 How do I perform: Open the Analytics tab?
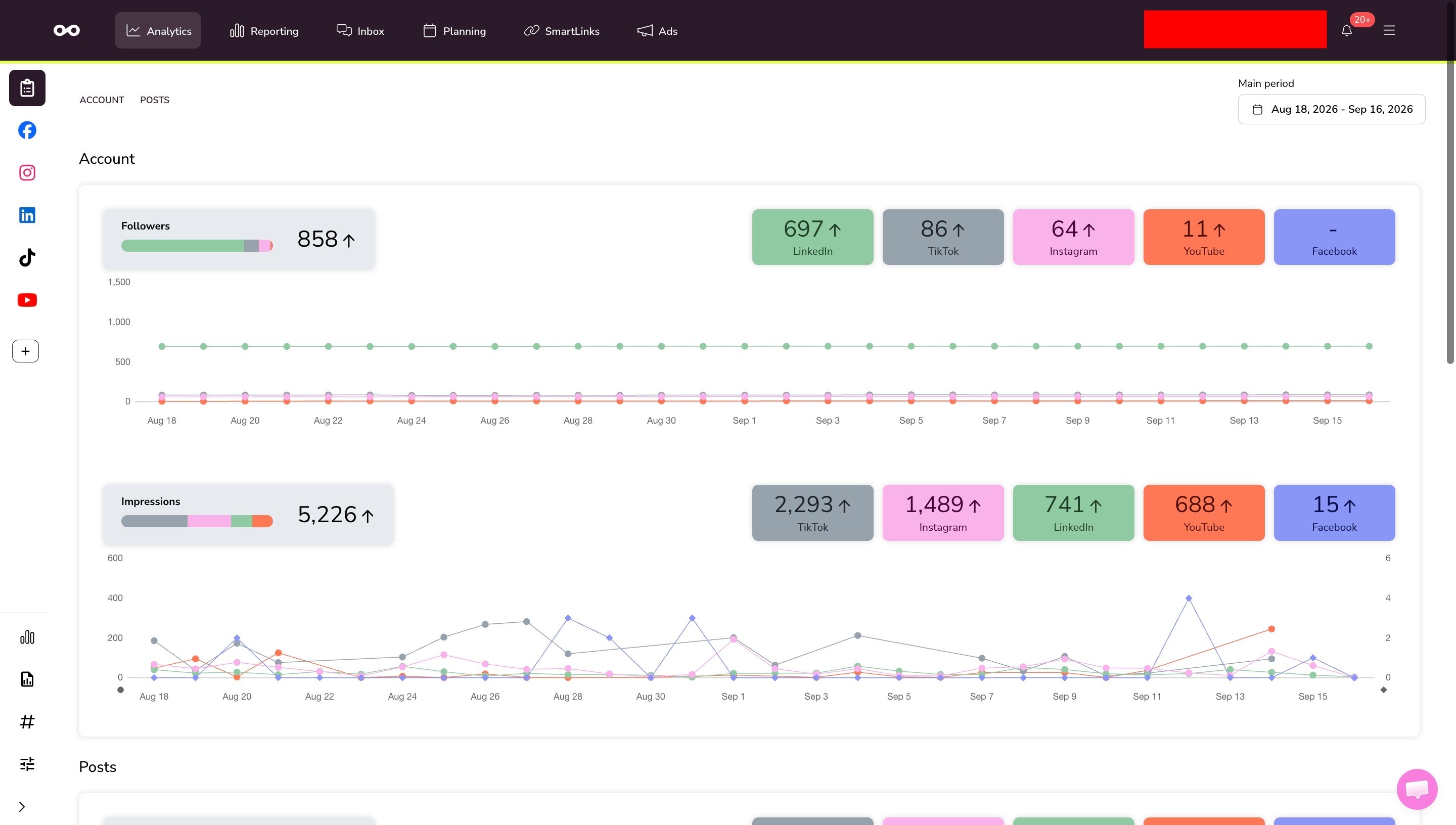click(x=158, y=31)
